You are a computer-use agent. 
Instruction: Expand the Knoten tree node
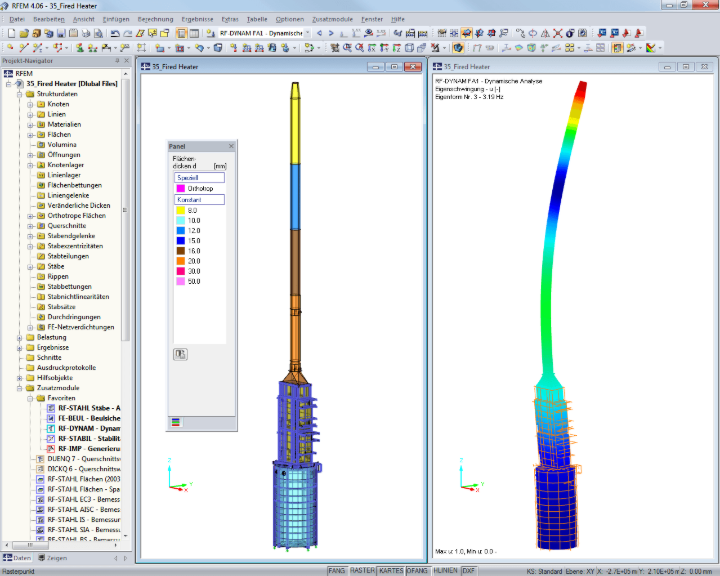coord(30,104)
